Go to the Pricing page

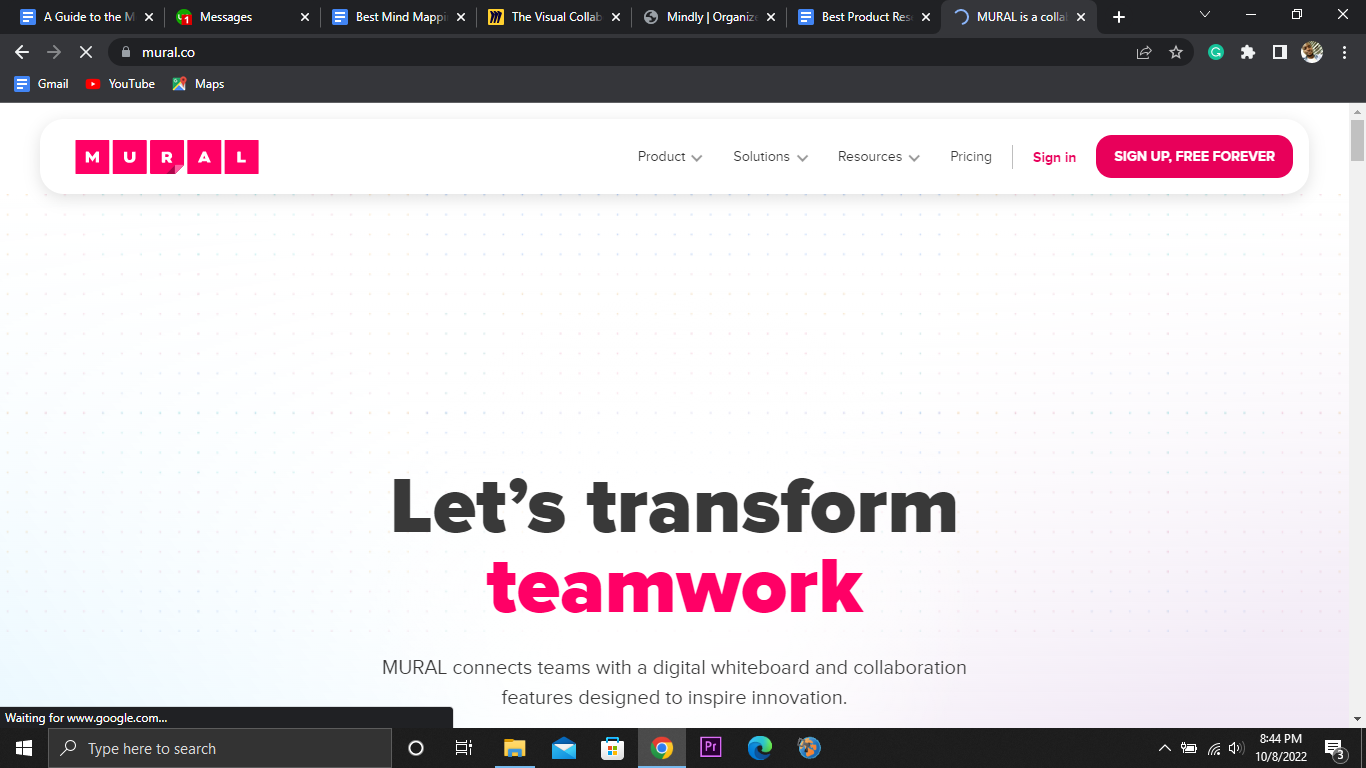click(971, 157)
